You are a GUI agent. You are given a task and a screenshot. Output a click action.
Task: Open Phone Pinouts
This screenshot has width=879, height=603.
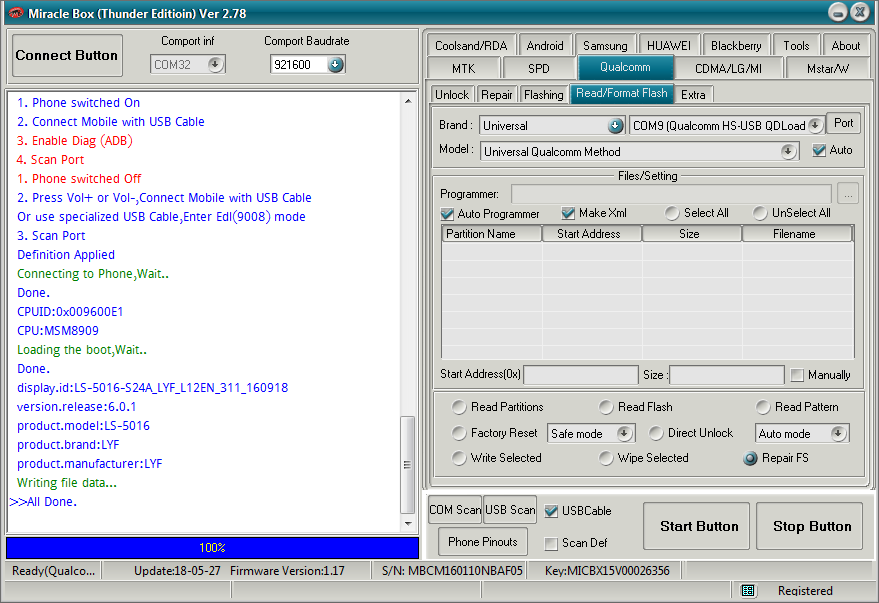coord(483,542)
